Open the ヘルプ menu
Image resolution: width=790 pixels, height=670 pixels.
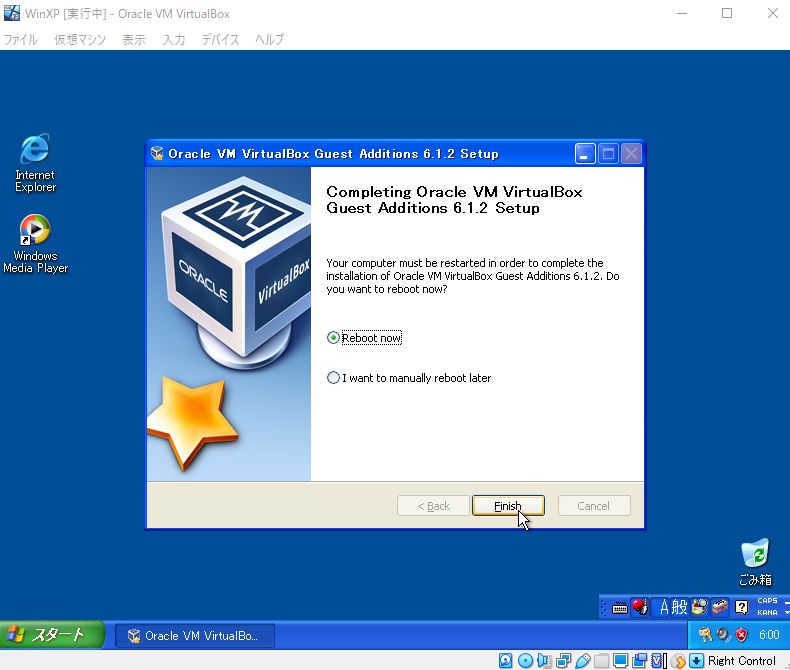click(270, 39)
